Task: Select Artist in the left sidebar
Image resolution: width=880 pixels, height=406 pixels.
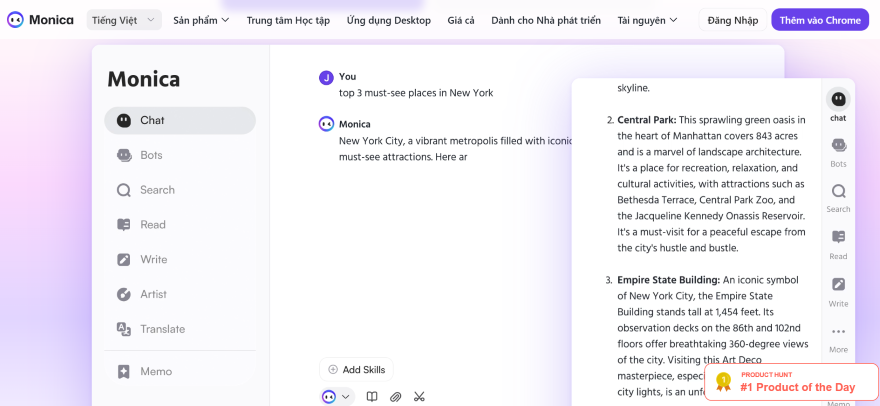Action: (152, 294)
